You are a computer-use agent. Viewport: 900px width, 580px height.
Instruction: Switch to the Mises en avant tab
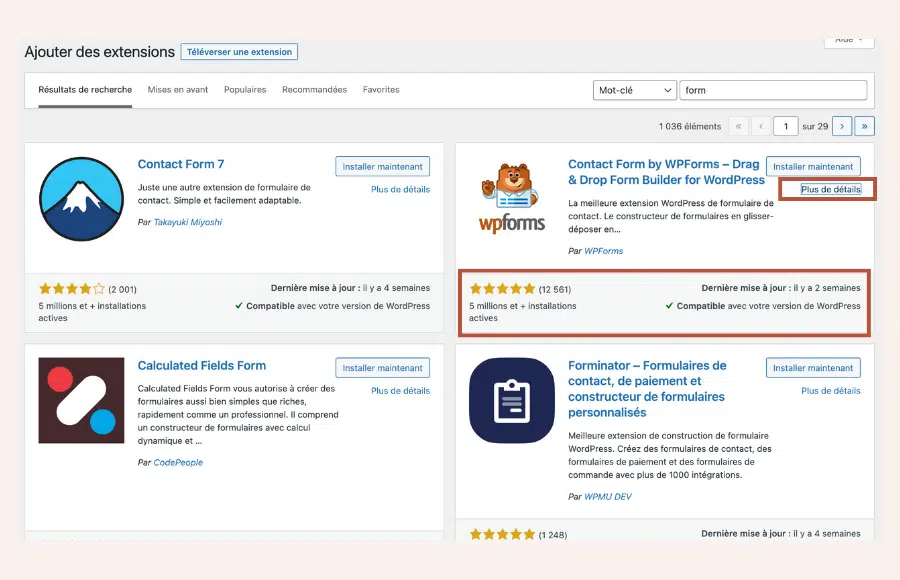tap(178, 90)
